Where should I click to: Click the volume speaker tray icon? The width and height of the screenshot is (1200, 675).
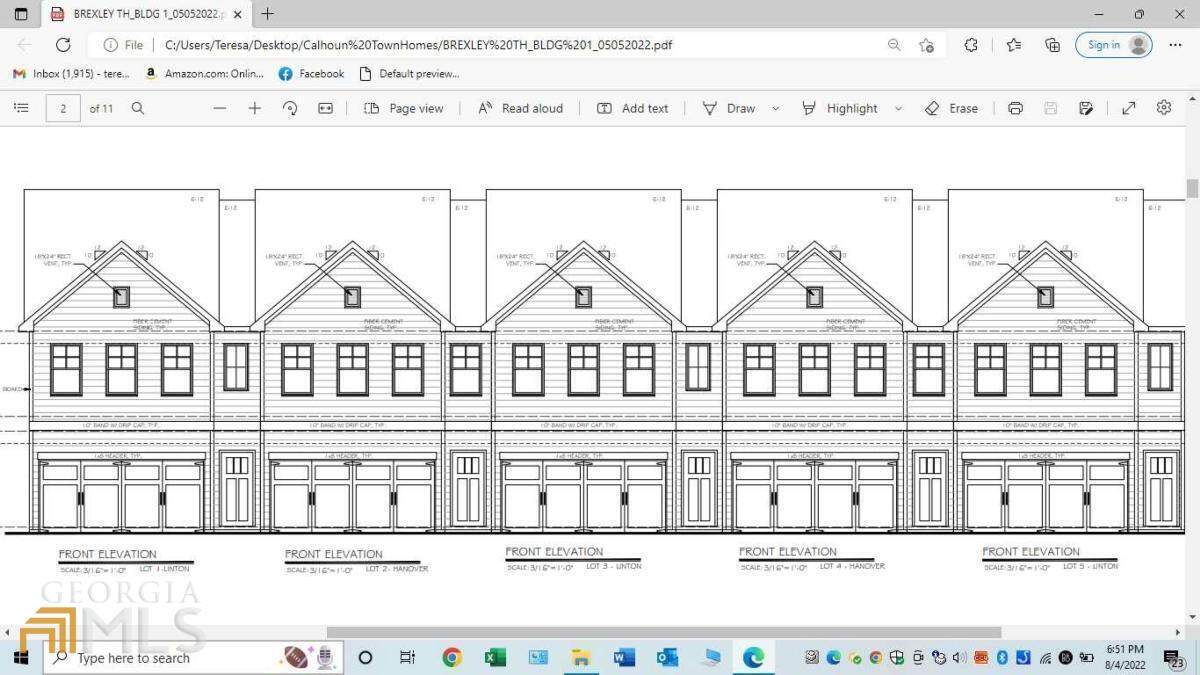tap(960, 657)
